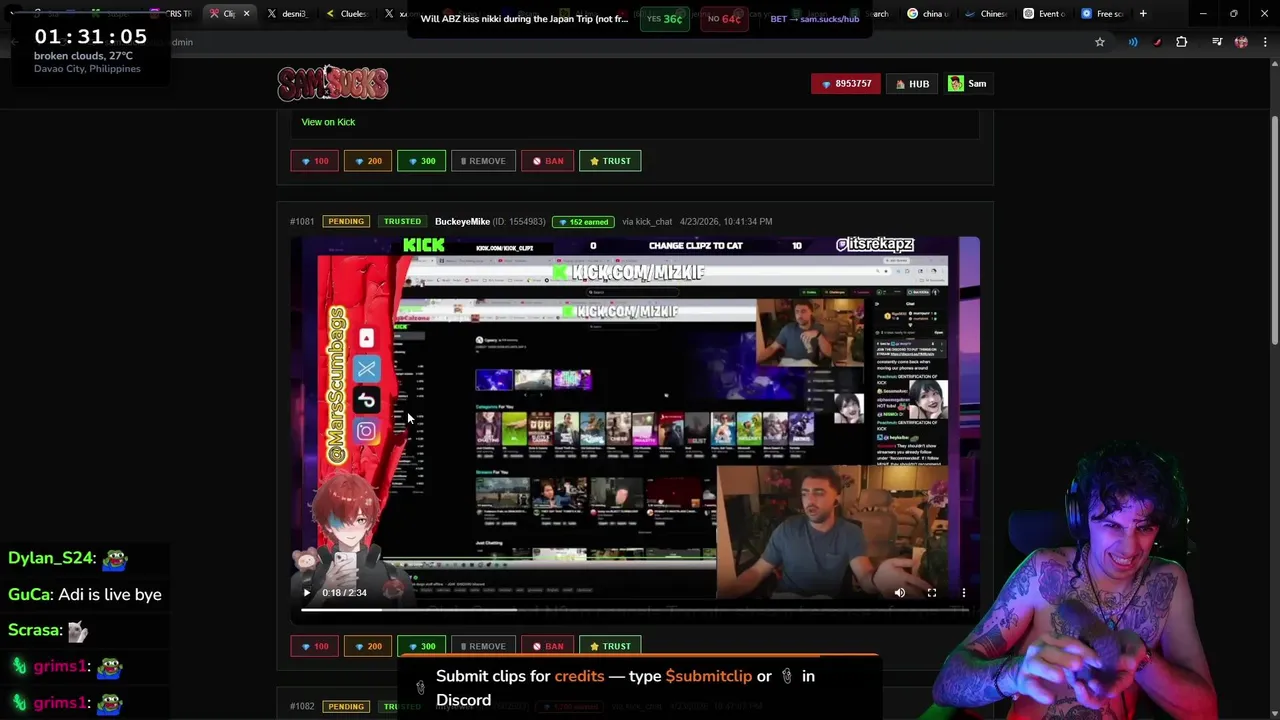Award 200 credits beneath the #1081 video
The width and height of the screenshot is (1280, 720).
coord(368,646)
